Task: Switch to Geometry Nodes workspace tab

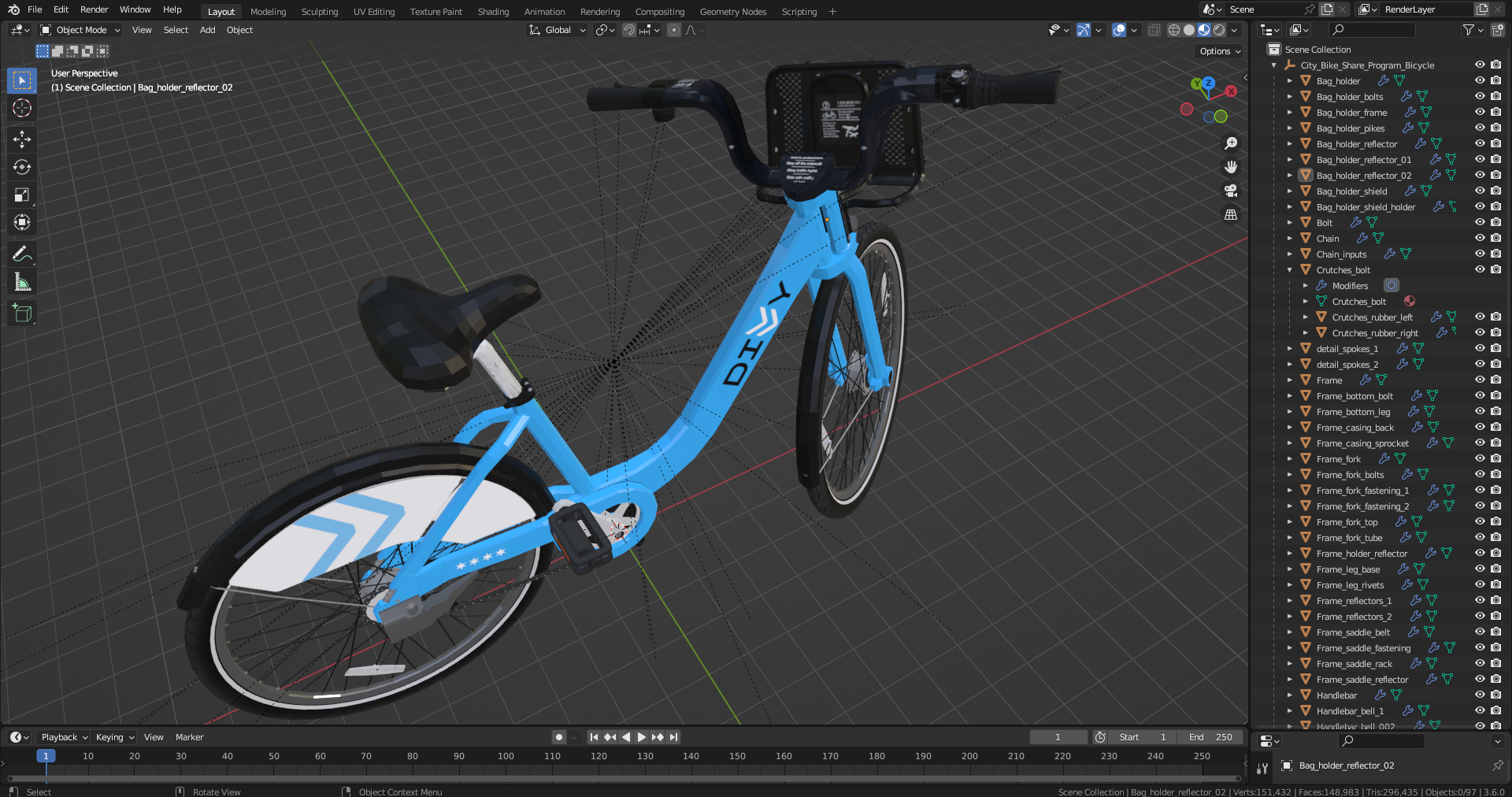Action: click(x=732, y=12)
